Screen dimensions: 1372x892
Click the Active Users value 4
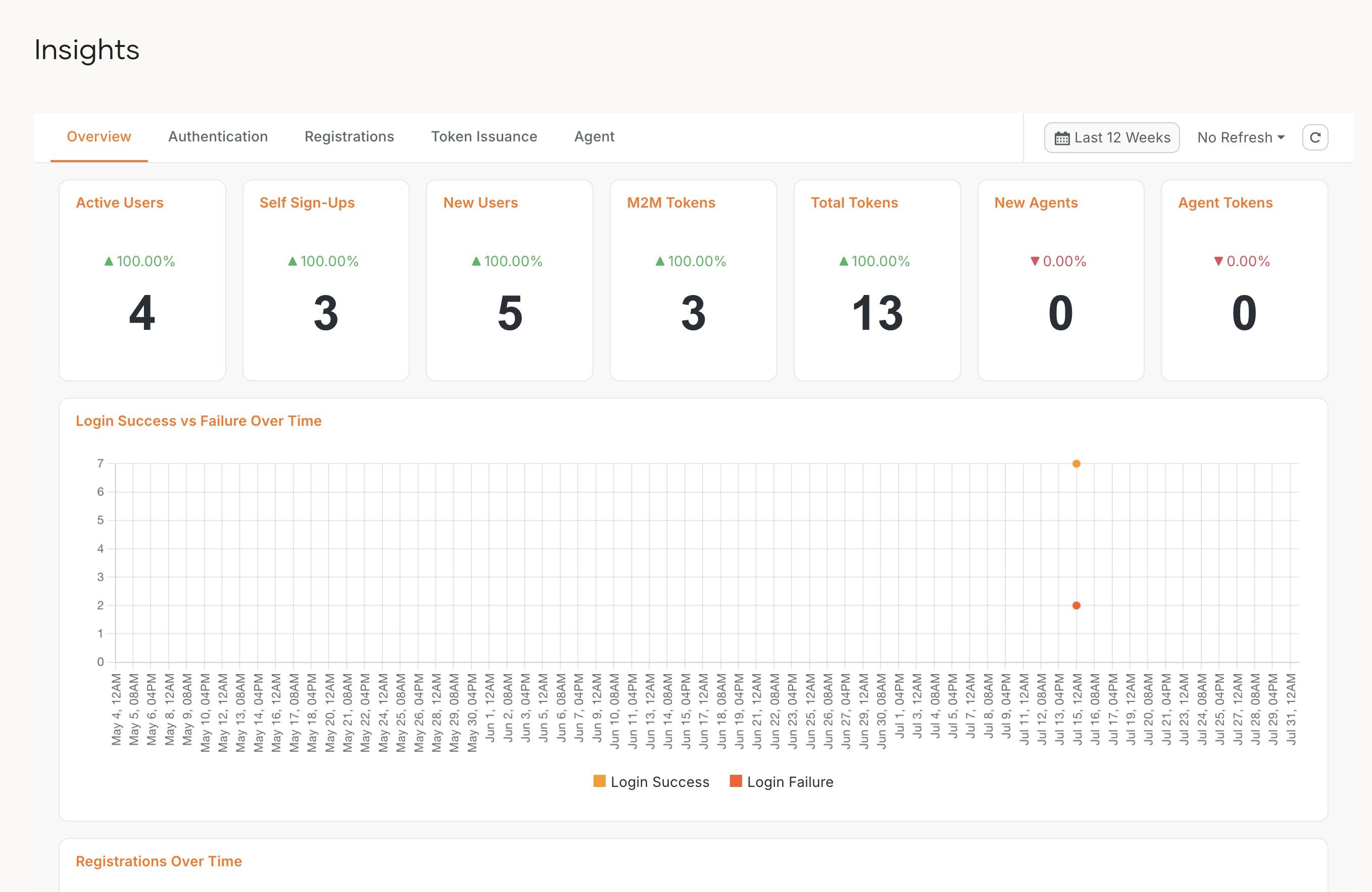tap(142, 314)
